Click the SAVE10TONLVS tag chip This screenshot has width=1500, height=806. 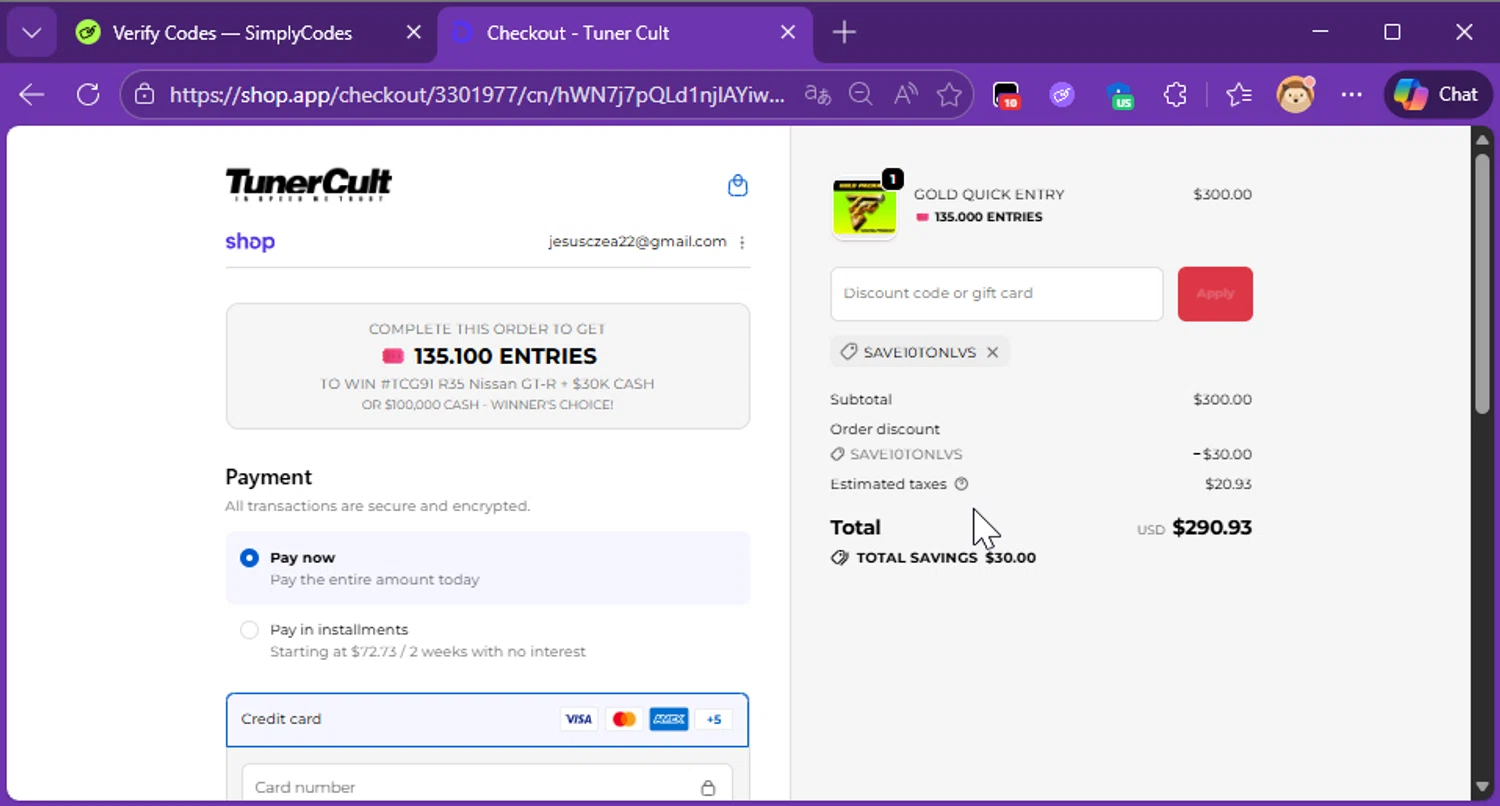(x=920, y=352)
